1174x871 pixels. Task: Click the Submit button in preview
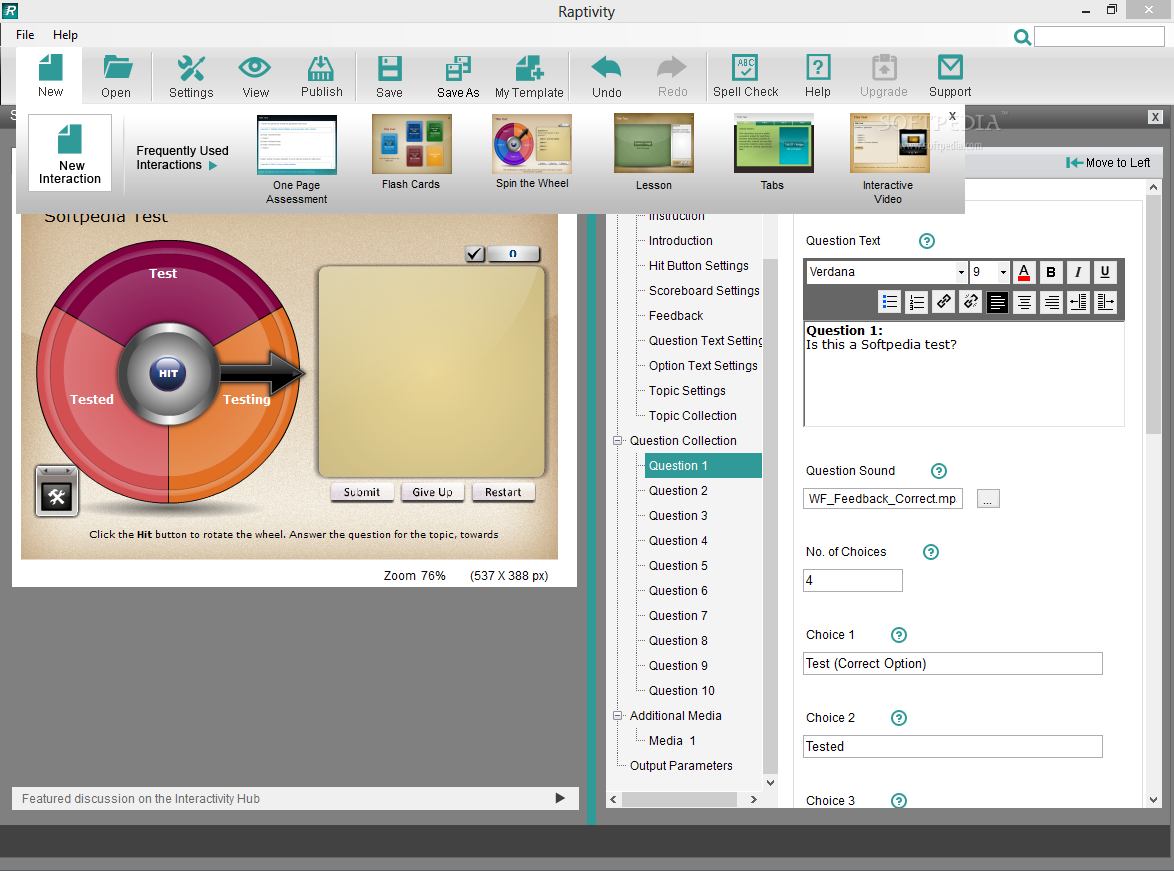point(362,492)
